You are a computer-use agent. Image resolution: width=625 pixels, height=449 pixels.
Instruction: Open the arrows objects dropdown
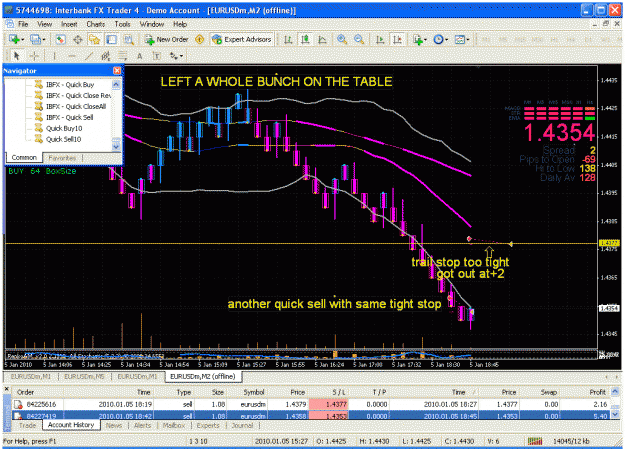[x=176, y=56]
